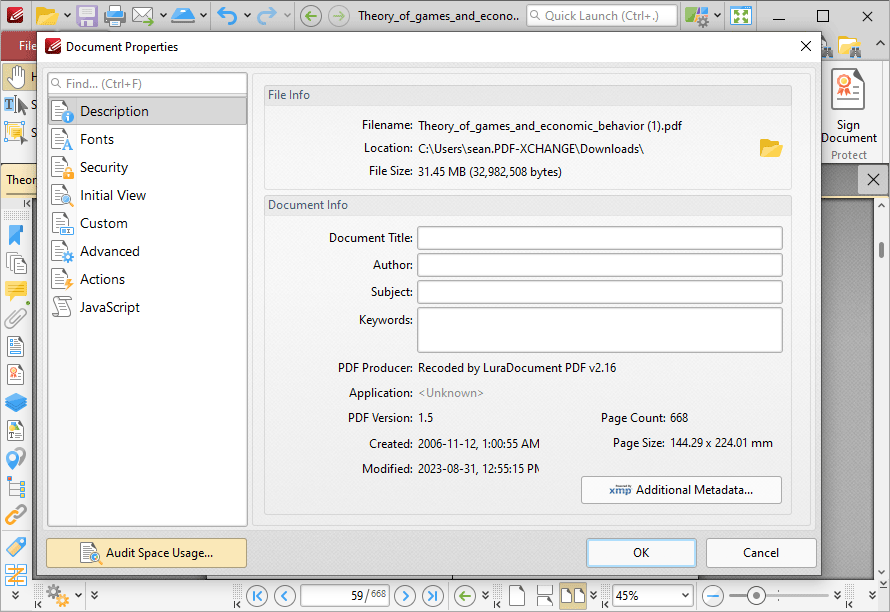This screenshot has height=612, width=890.
Task: Click Audit Space Usage button
Action: (x=146, y=553)
